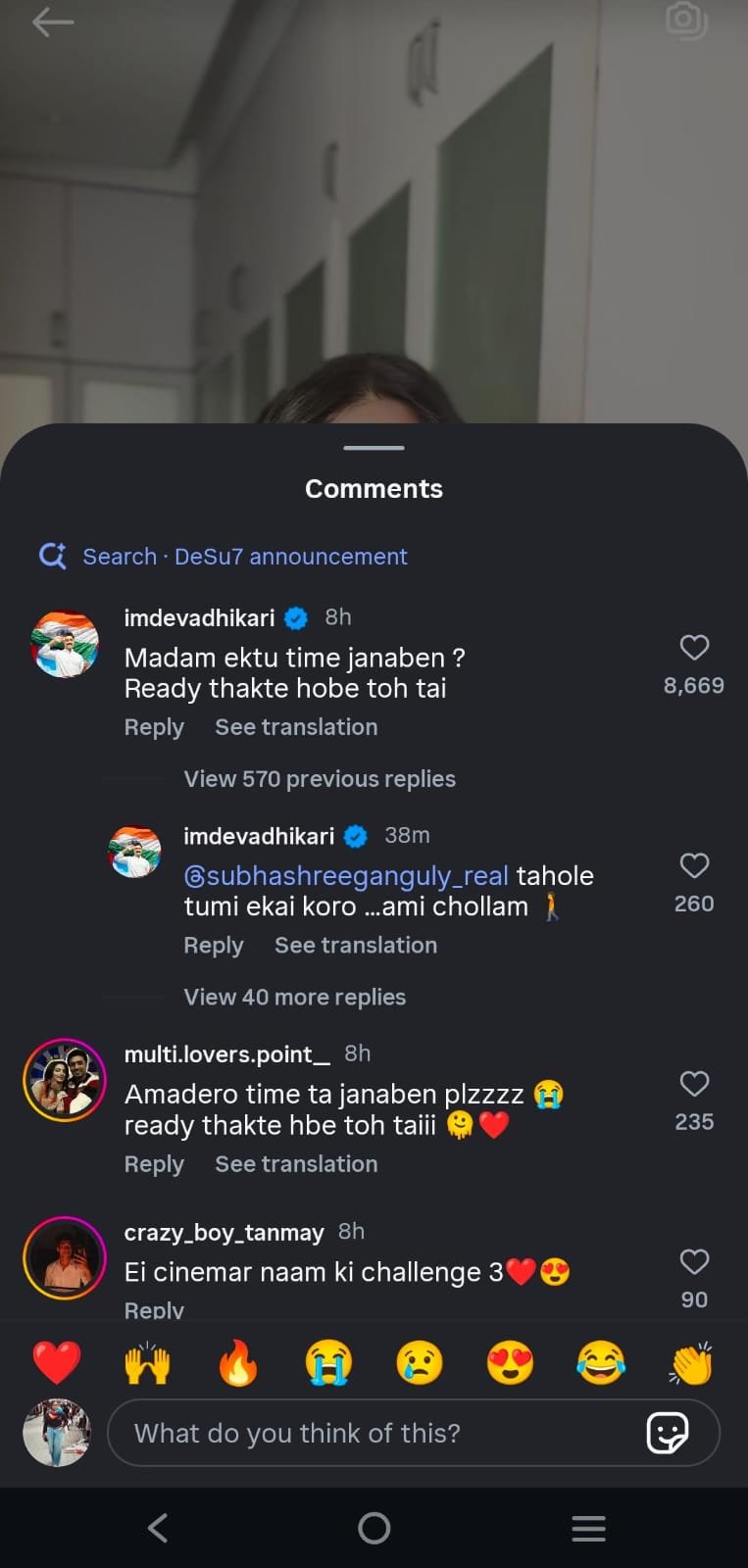React with the red heart emoji
The height and width of the screenshot is (1568, 748).
56,1362
